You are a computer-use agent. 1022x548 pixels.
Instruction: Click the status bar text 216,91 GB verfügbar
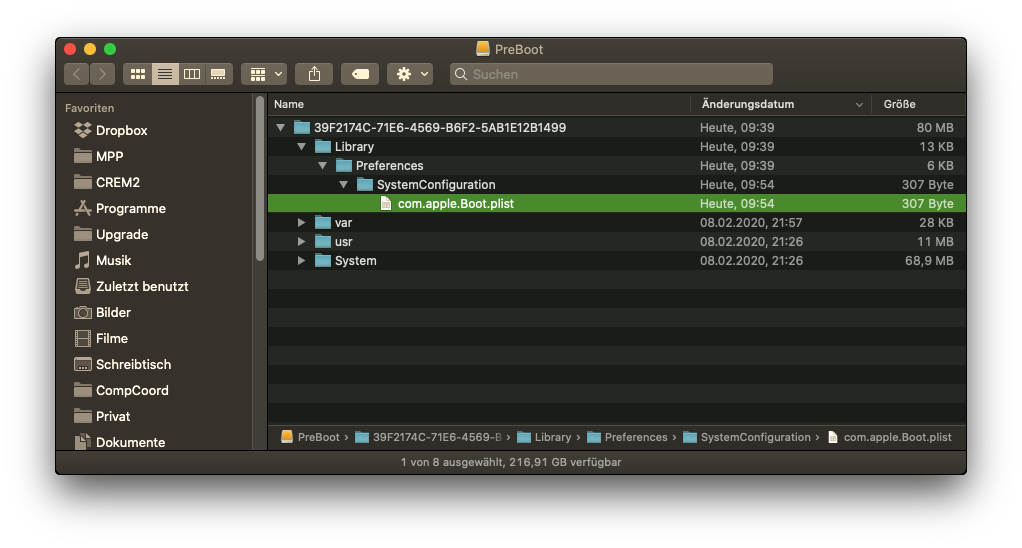click(x=565, y=462)
